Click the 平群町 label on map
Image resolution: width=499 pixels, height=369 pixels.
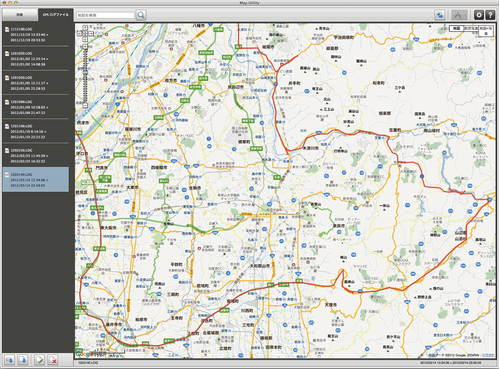pyautogui.click(x=176, y=264)
